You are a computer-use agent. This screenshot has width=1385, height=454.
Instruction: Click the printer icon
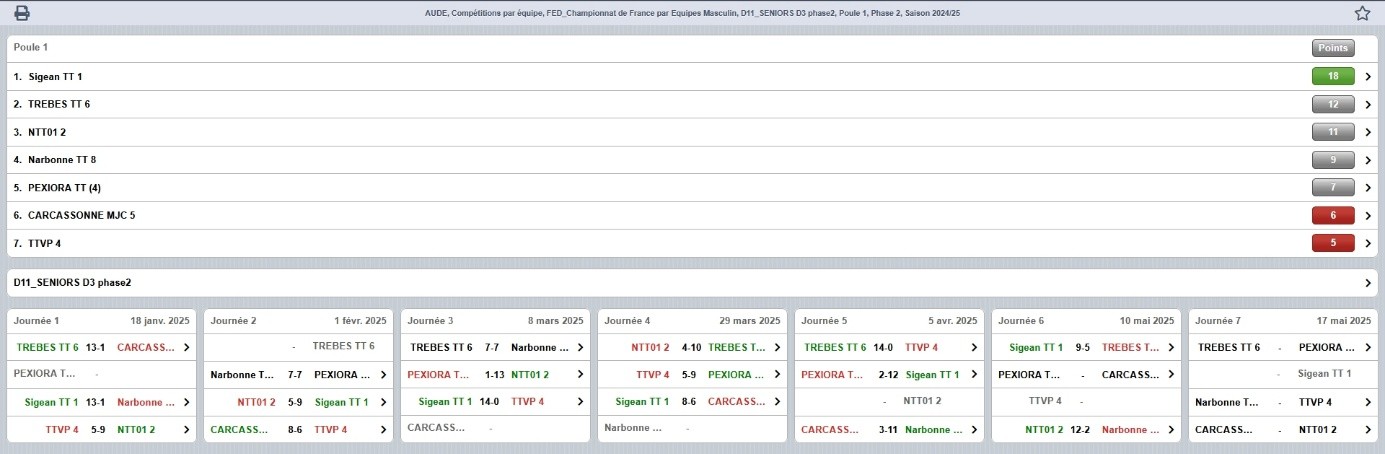tap(21, 13)
